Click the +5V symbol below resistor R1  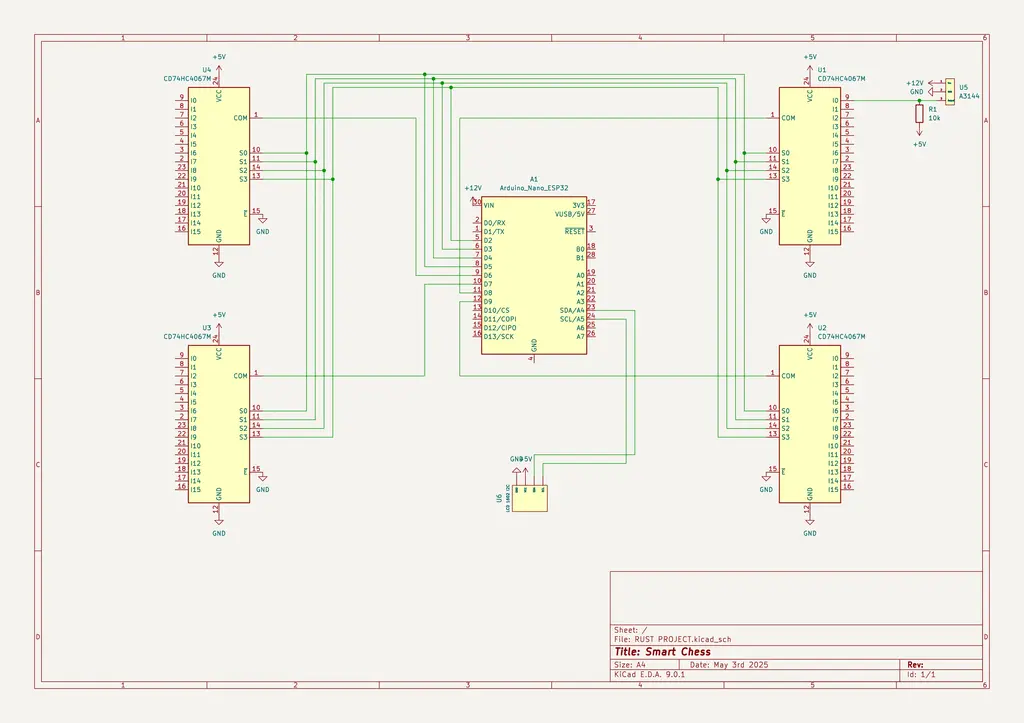pyautogui.click(x=919, y=139)
